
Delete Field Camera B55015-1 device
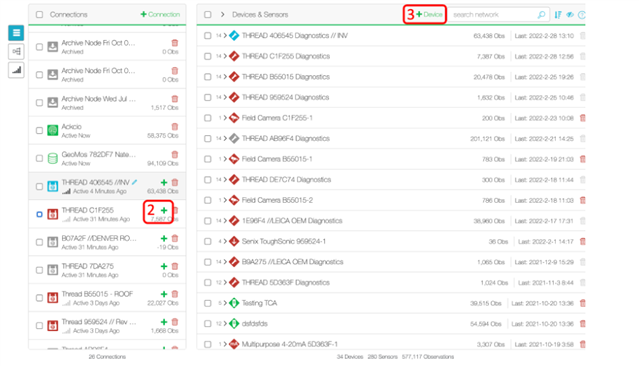pyautogui.click(x=583, y=159)
